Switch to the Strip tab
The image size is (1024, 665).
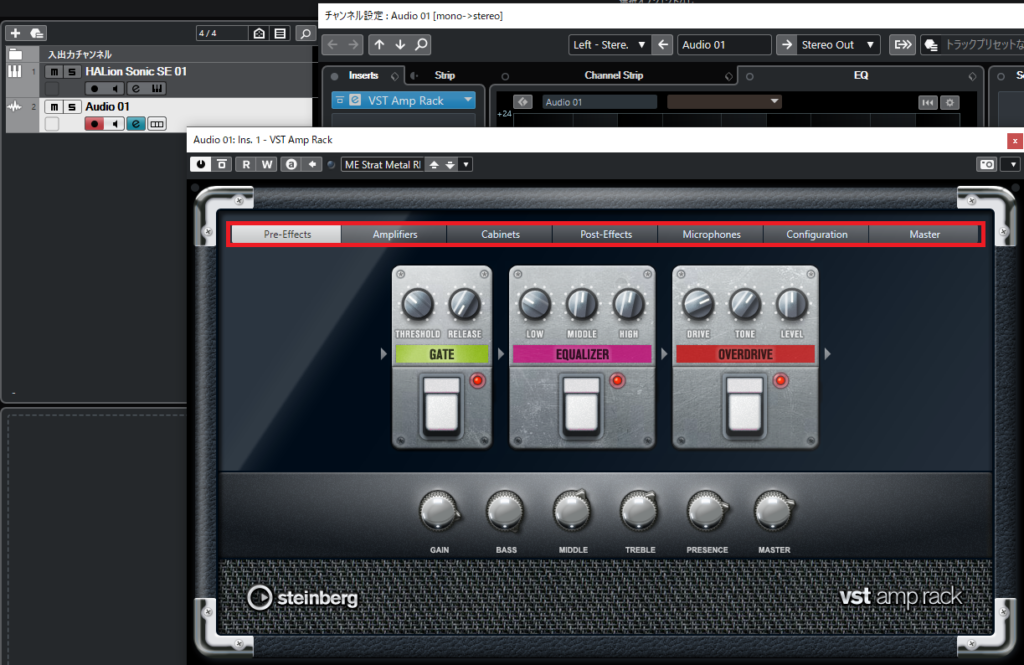(445, 76)
